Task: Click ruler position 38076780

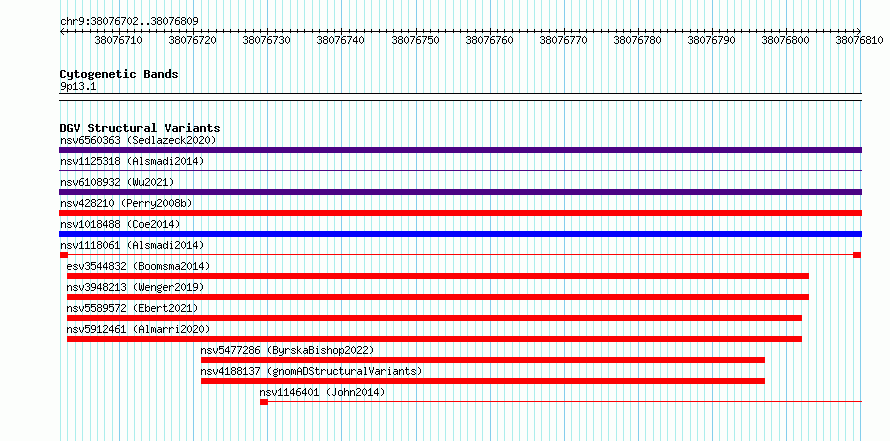Action: point(638,41)
